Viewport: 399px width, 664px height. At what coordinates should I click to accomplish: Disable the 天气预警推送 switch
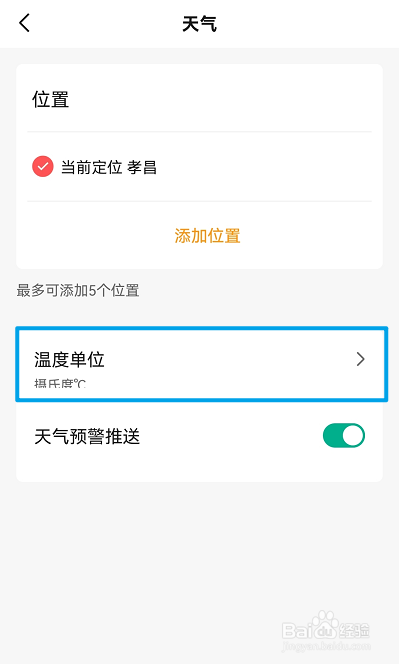pos(344,435)
